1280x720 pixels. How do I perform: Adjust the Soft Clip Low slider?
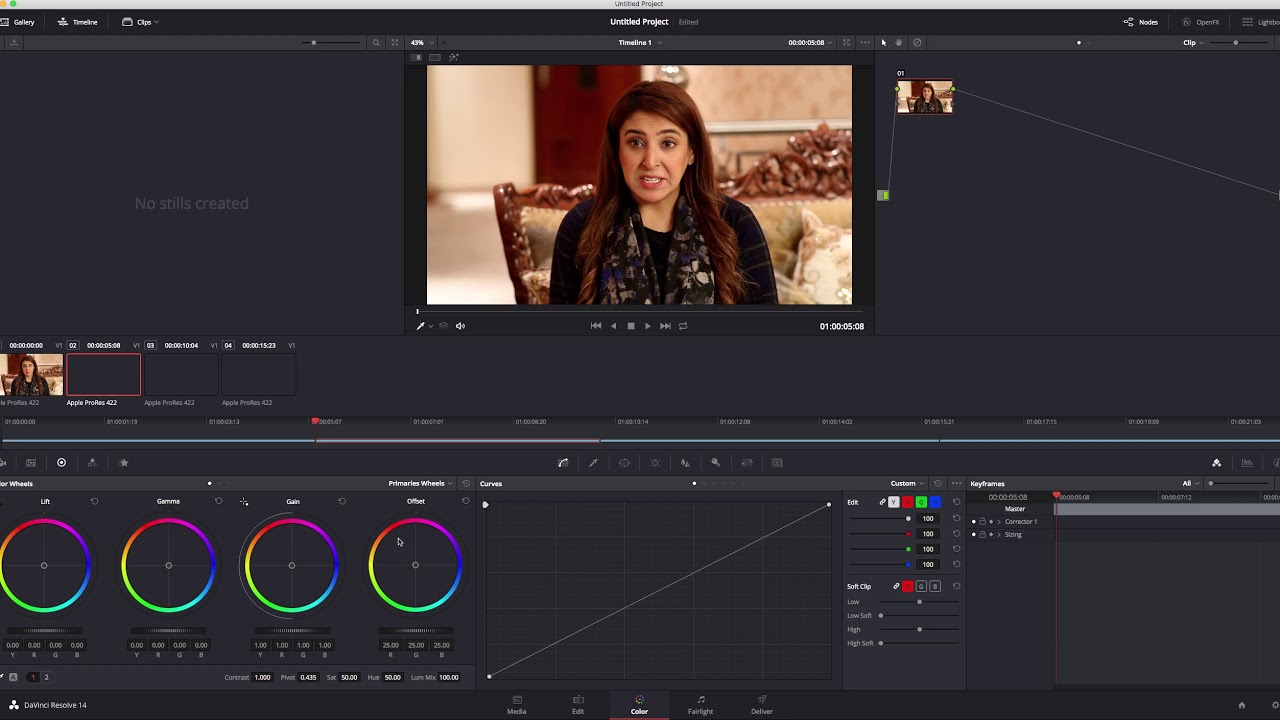tap(919, 602)
